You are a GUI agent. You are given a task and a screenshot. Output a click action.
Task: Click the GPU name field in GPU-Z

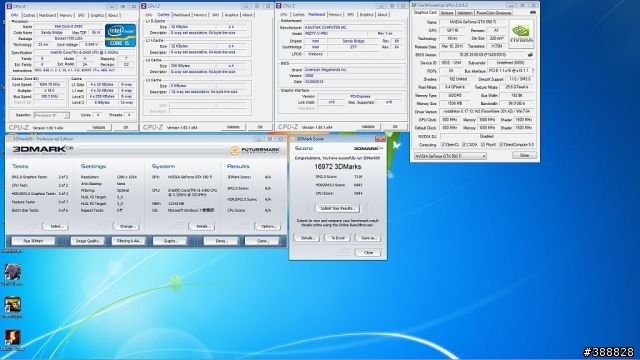(x=473, y=22)
